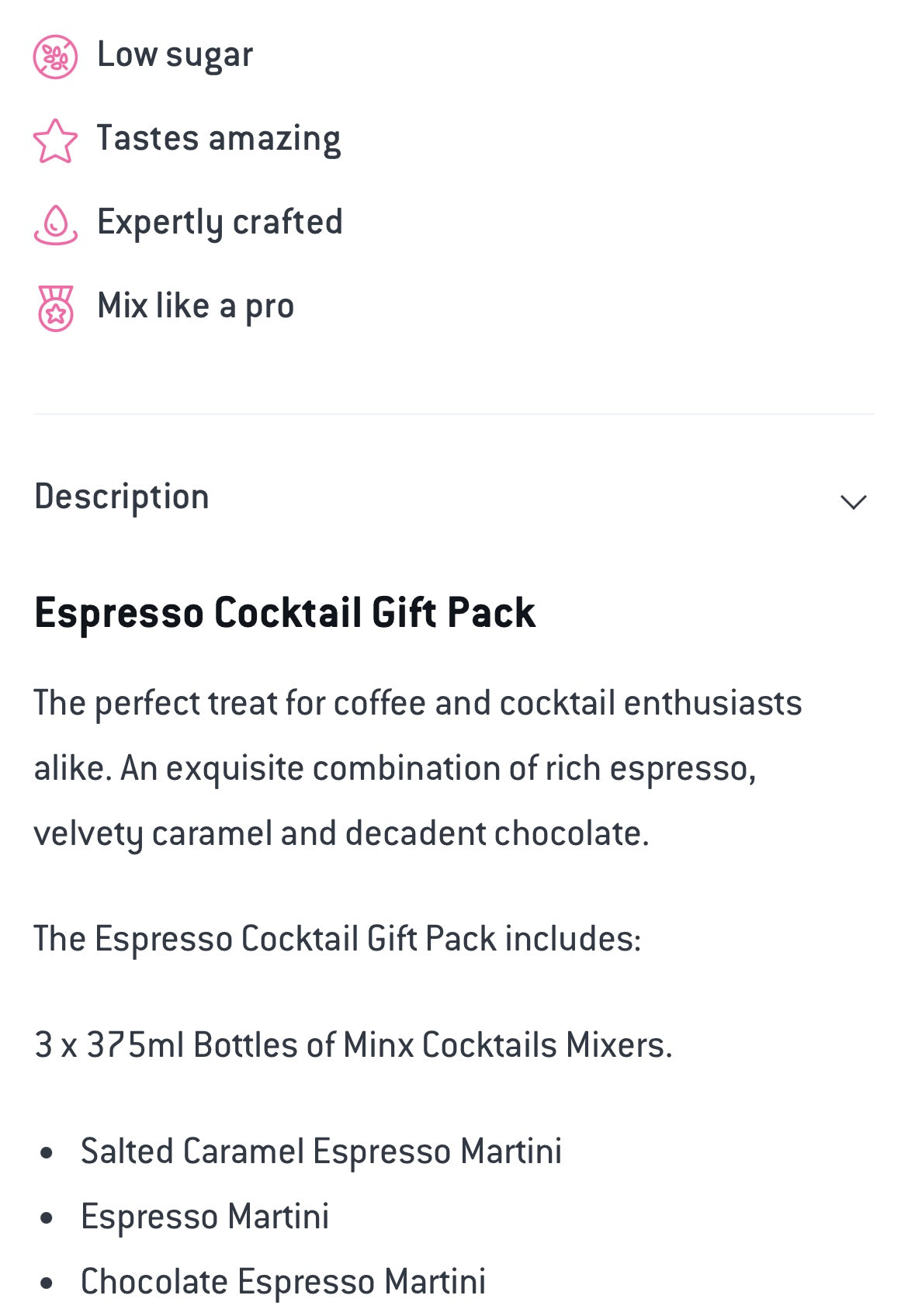The height and width of the screenshot is (1316, 908).
Task: Click the Espresso Cocktail Gift Pack heading
Action: point(285,613)
